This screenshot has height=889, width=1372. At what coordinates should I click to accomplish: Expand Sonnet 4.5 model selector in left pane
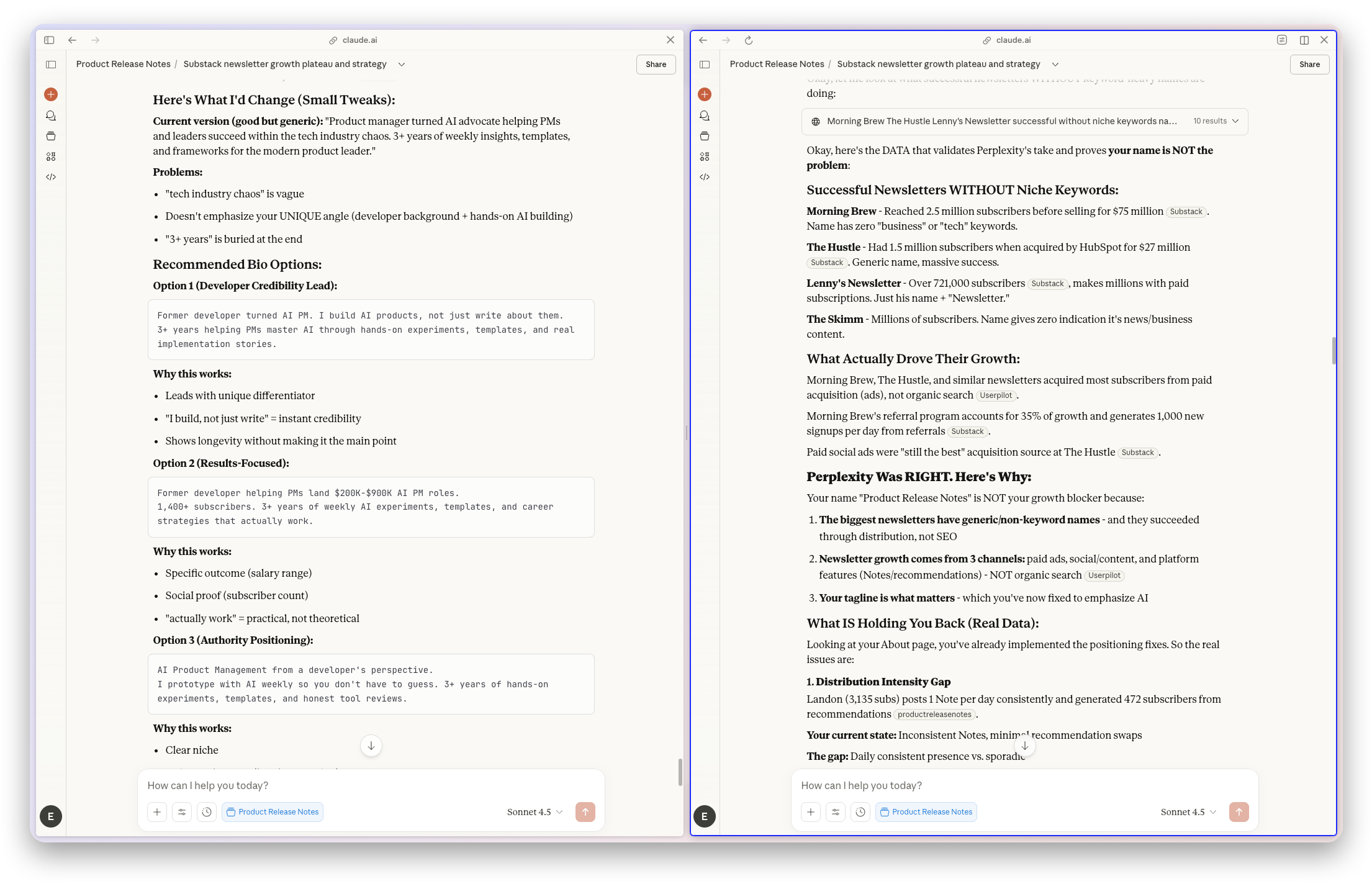[535, 812]
